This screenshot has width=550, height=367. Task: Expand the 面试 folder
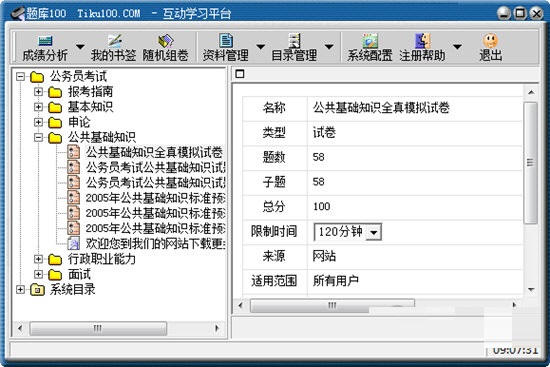point(38,274)
